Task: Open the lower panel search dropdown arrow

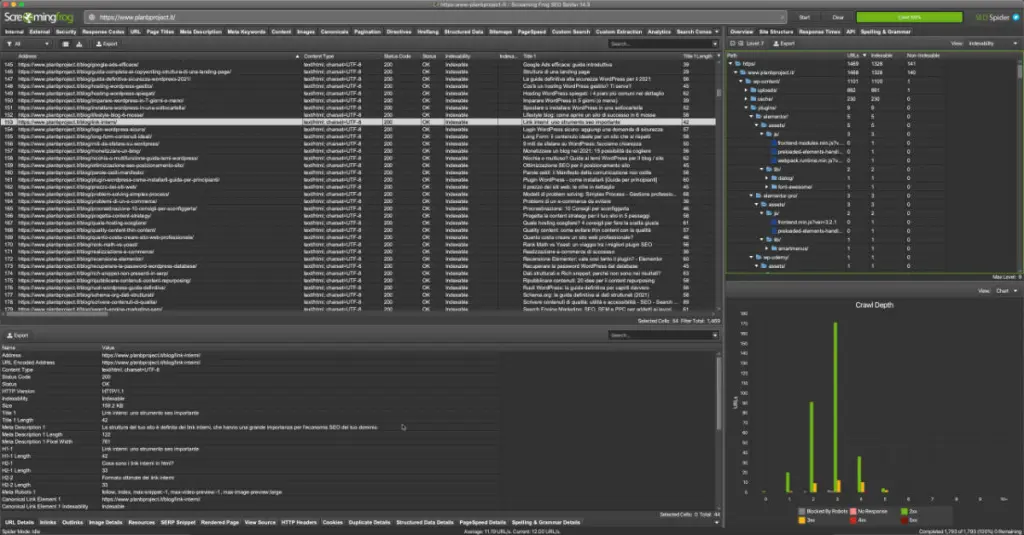Action: click(714, 335)
